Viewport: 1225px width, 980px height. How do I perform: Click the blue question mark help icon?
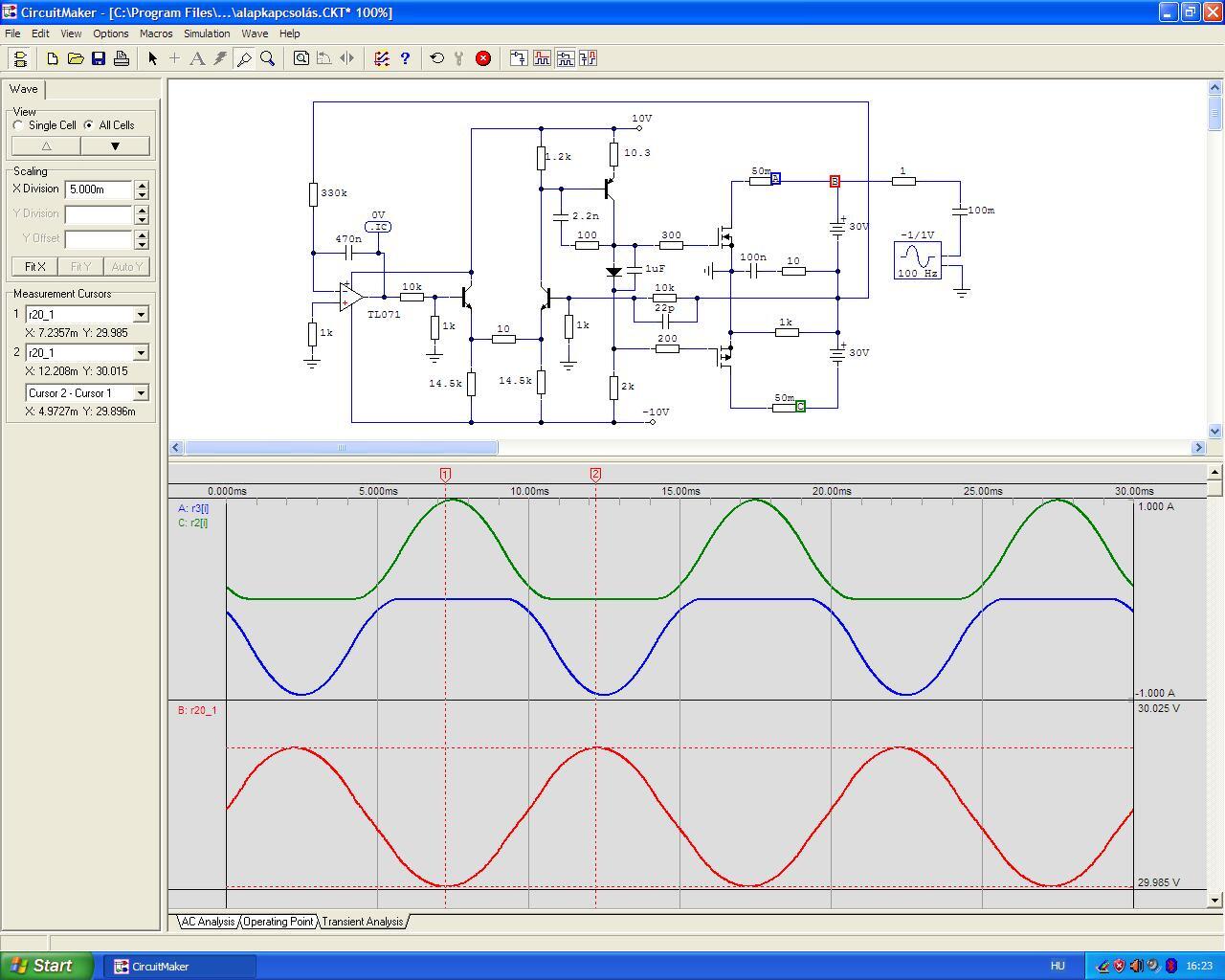point(405,58)
